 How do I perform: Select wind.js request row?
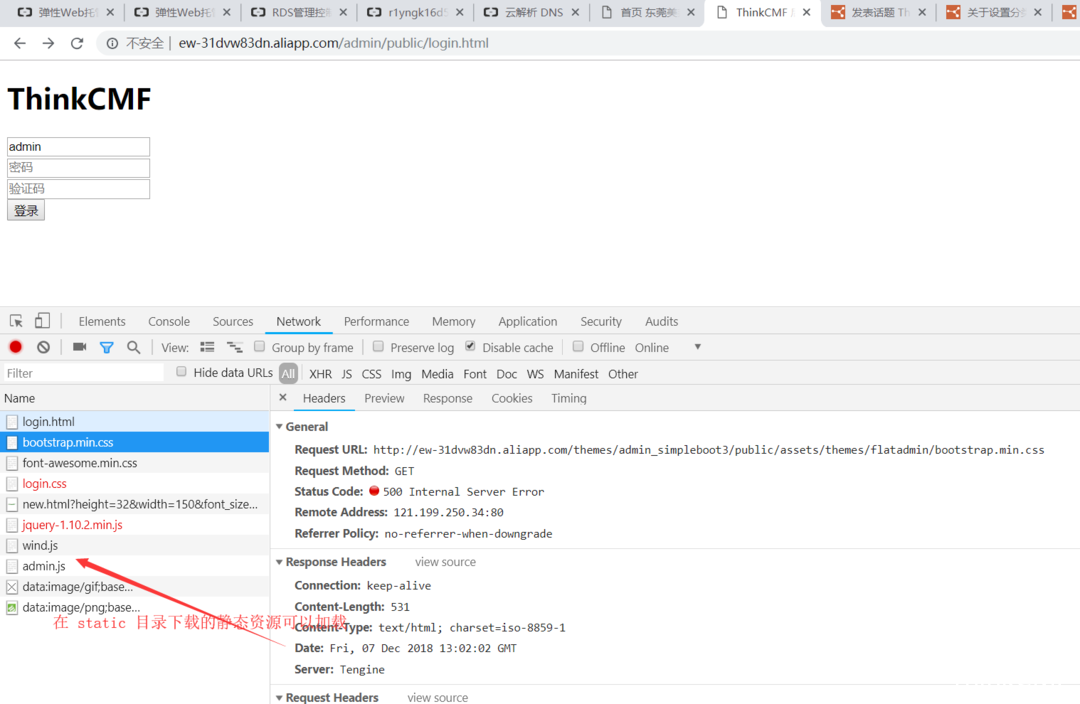[x=135, y=546]
